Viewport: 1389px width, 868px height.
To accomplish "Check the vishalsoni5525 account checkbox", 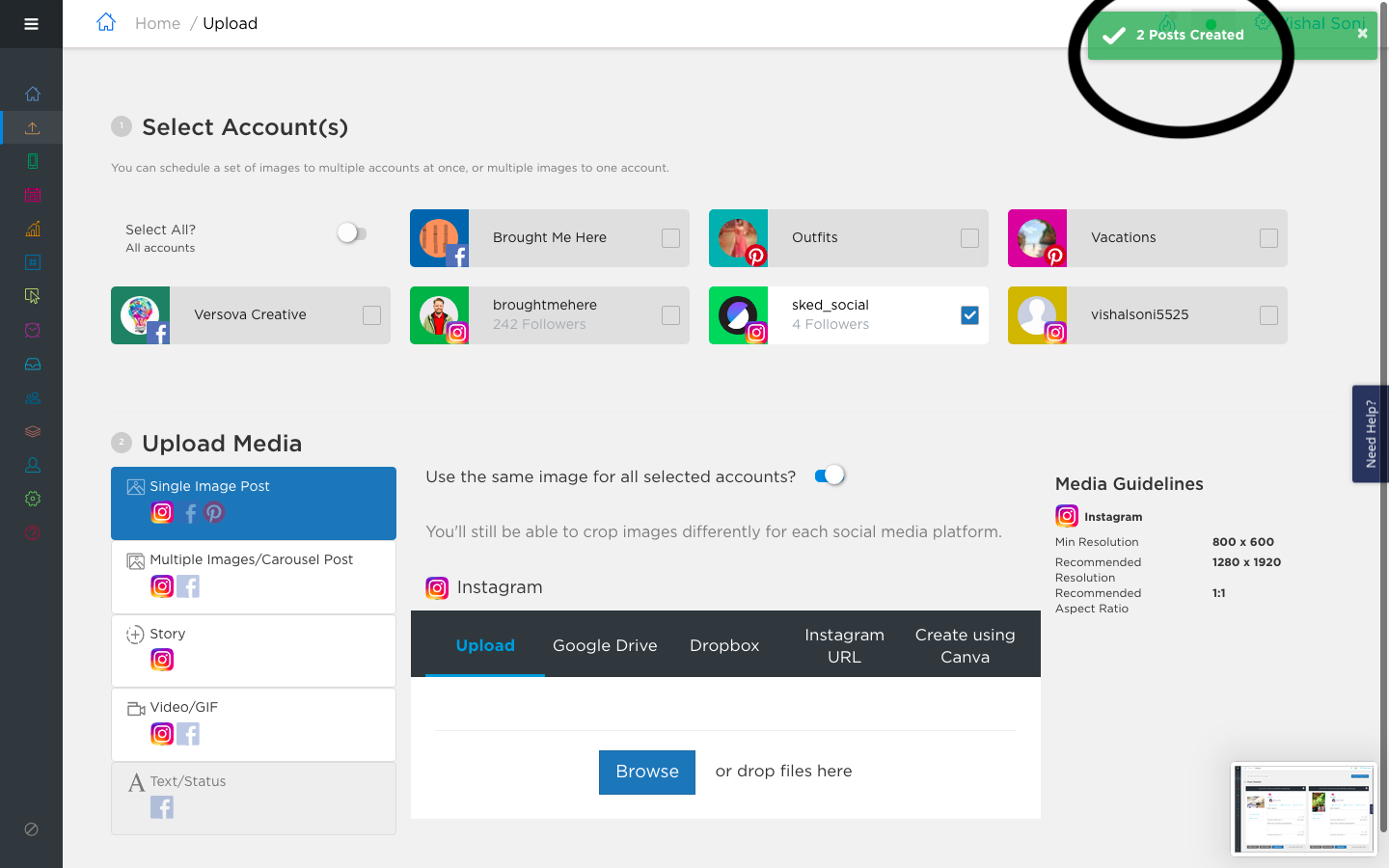I will click(x=1268, y=315).
